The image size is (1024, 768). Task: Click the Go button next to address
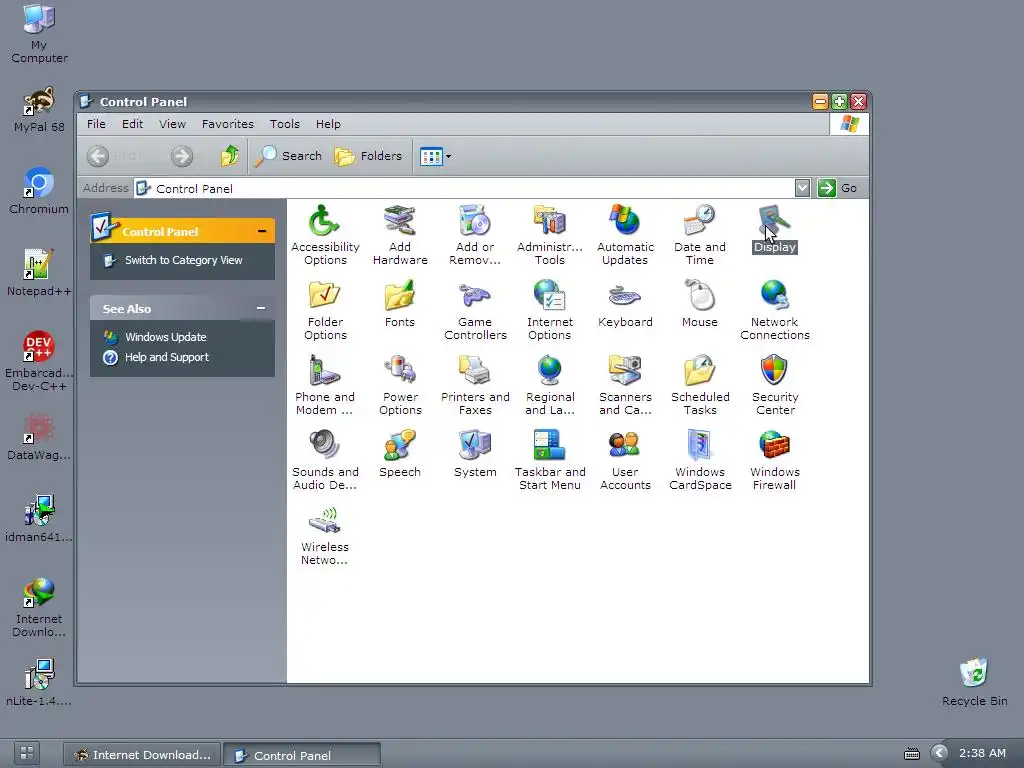(838, 188)
